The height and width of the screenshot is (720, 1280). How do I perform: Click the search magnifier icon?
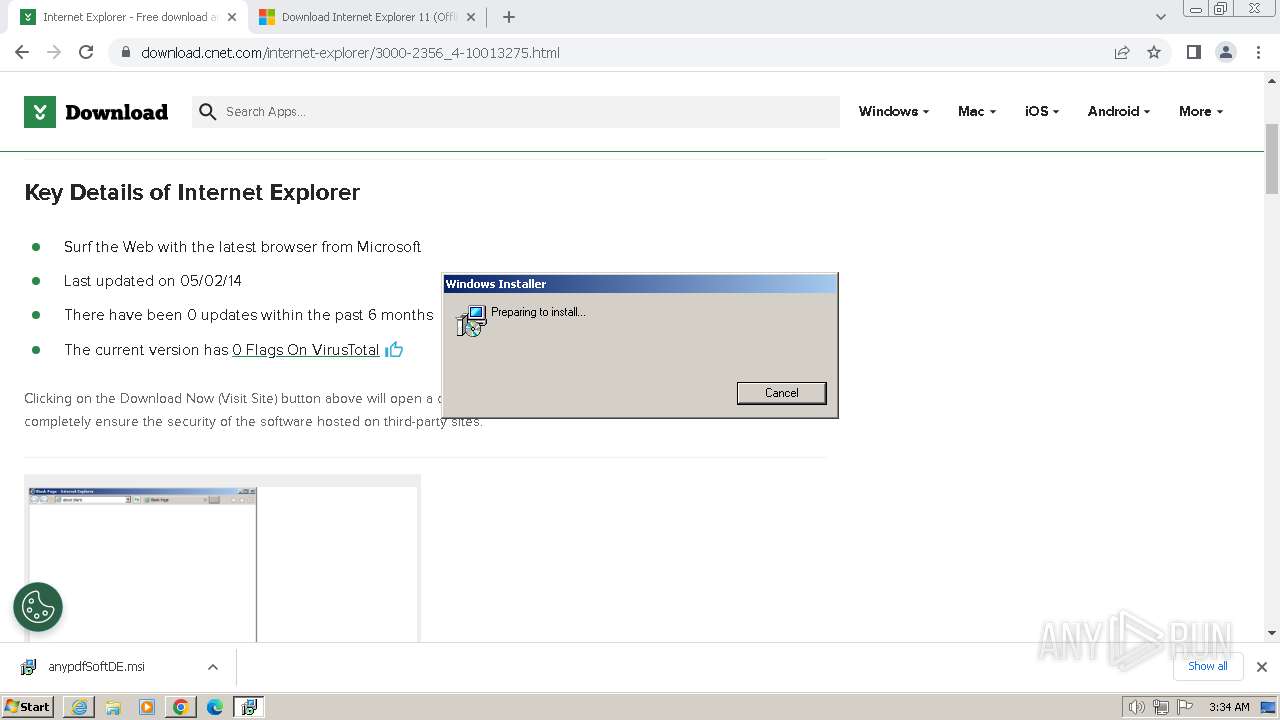point(207,112)
